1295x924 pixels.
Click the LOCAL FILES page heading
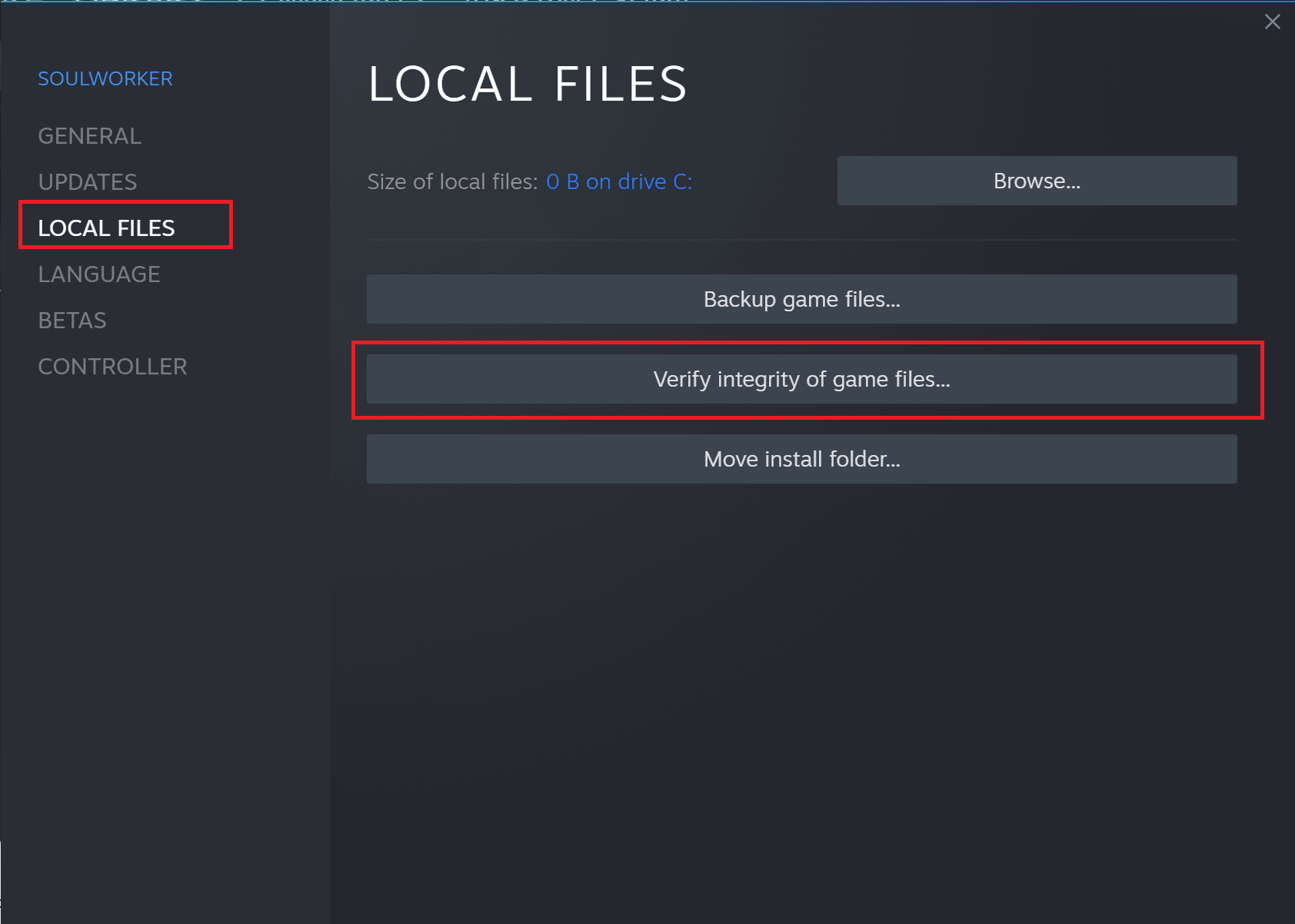pyautogui.click(x=528, y=83)
